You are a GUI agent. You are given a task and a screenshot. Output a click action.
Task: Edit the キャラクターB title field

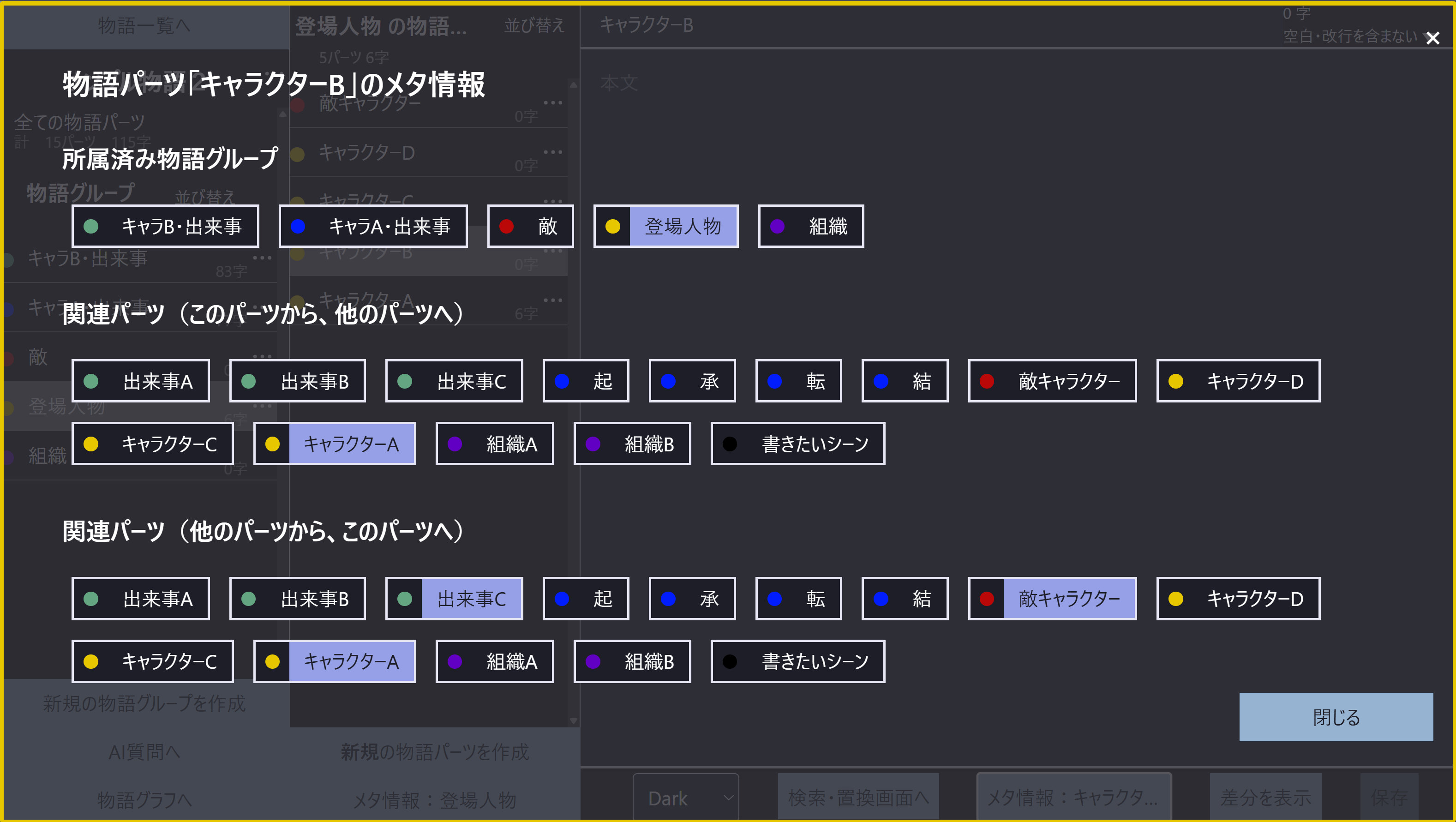pyautogui.click(x=927, y=25)
